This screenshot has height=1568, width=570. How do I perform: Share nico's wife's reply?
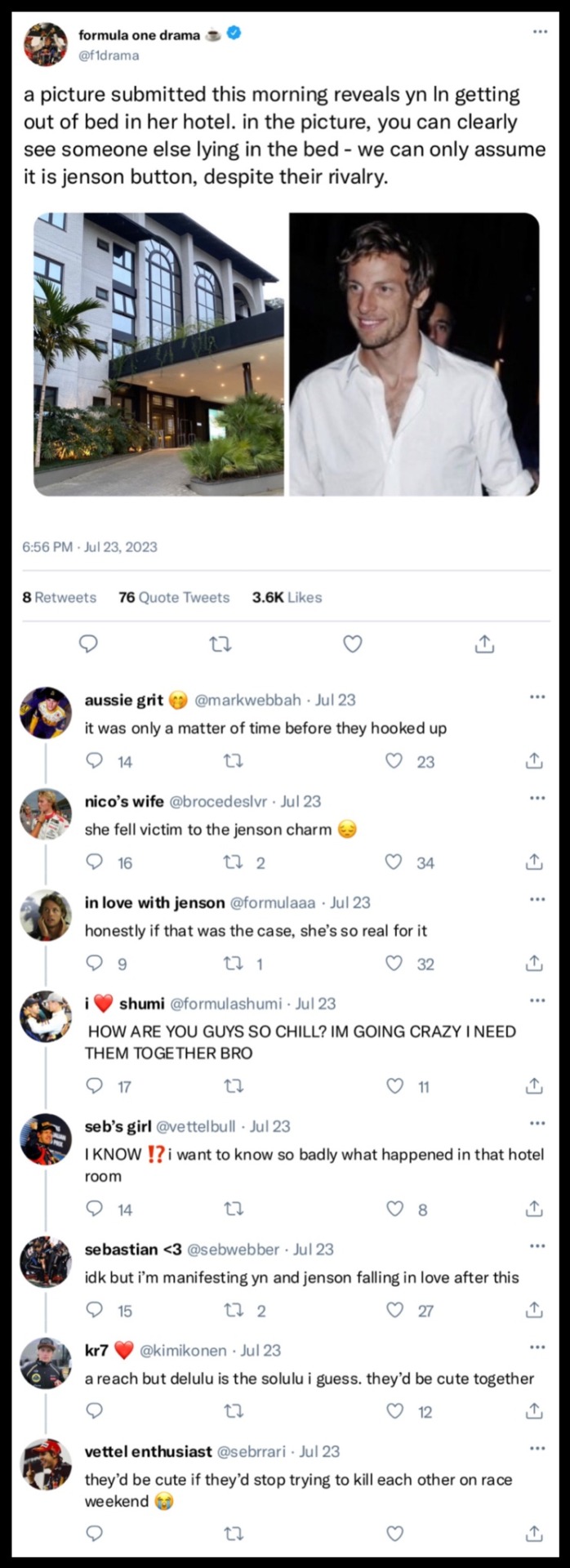coord(534,862)
